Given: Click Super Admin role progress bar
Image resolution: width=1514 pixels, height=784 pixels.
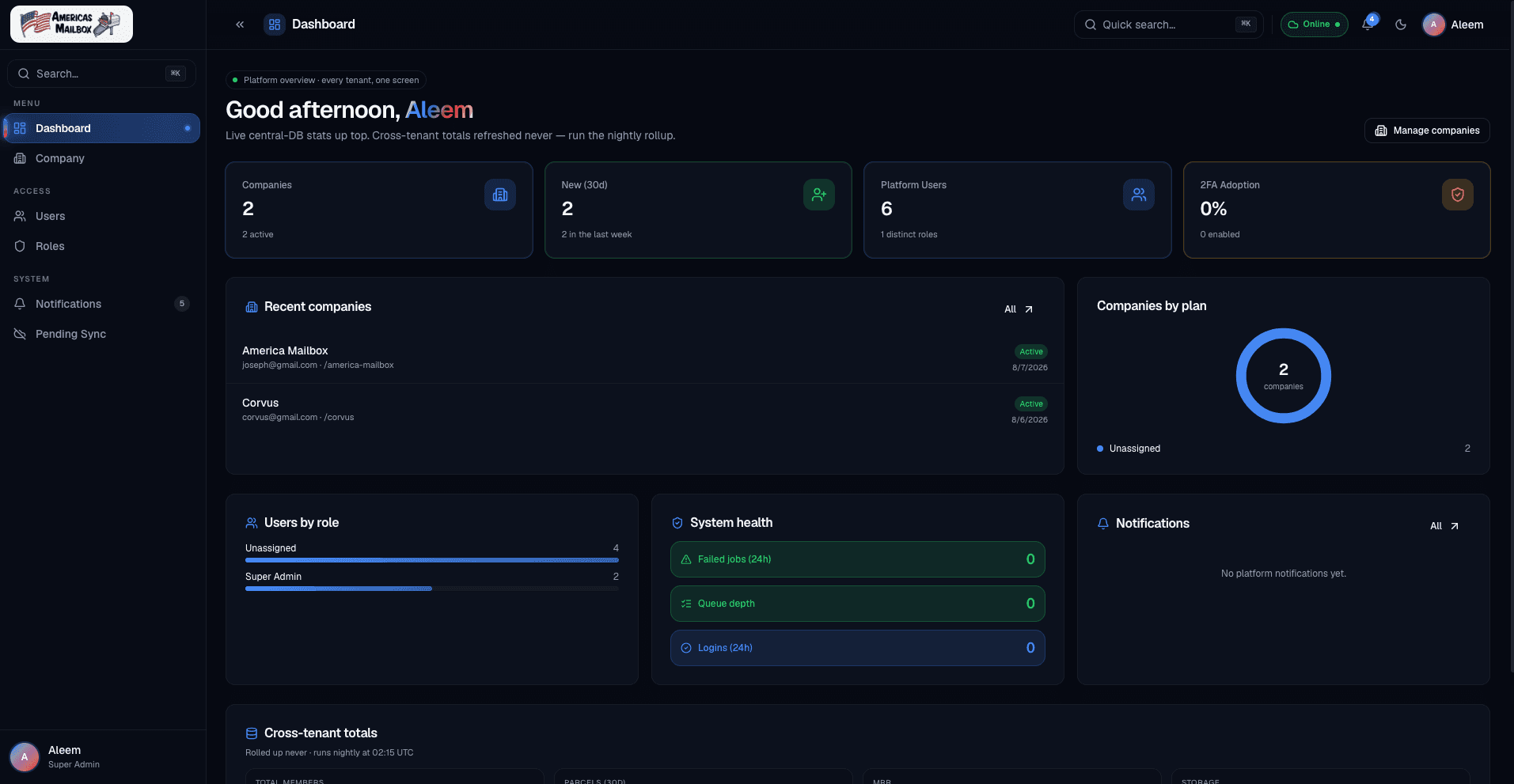Looking at the screenshot, I should 432,589.
